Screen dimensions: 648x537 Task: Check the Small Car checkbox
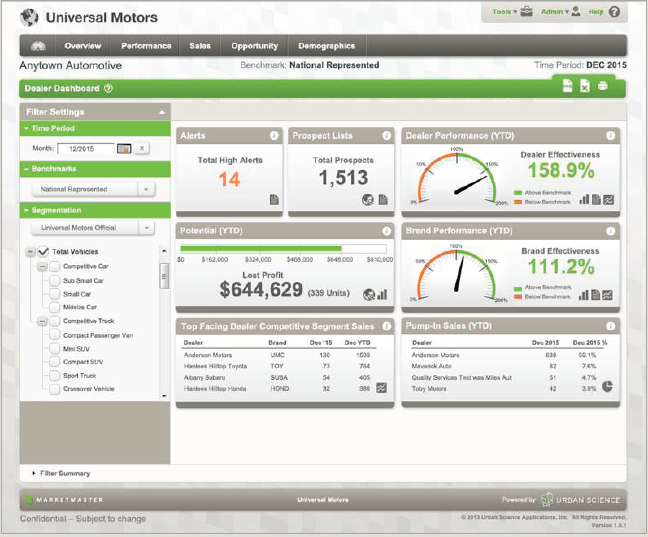point(55,294)
